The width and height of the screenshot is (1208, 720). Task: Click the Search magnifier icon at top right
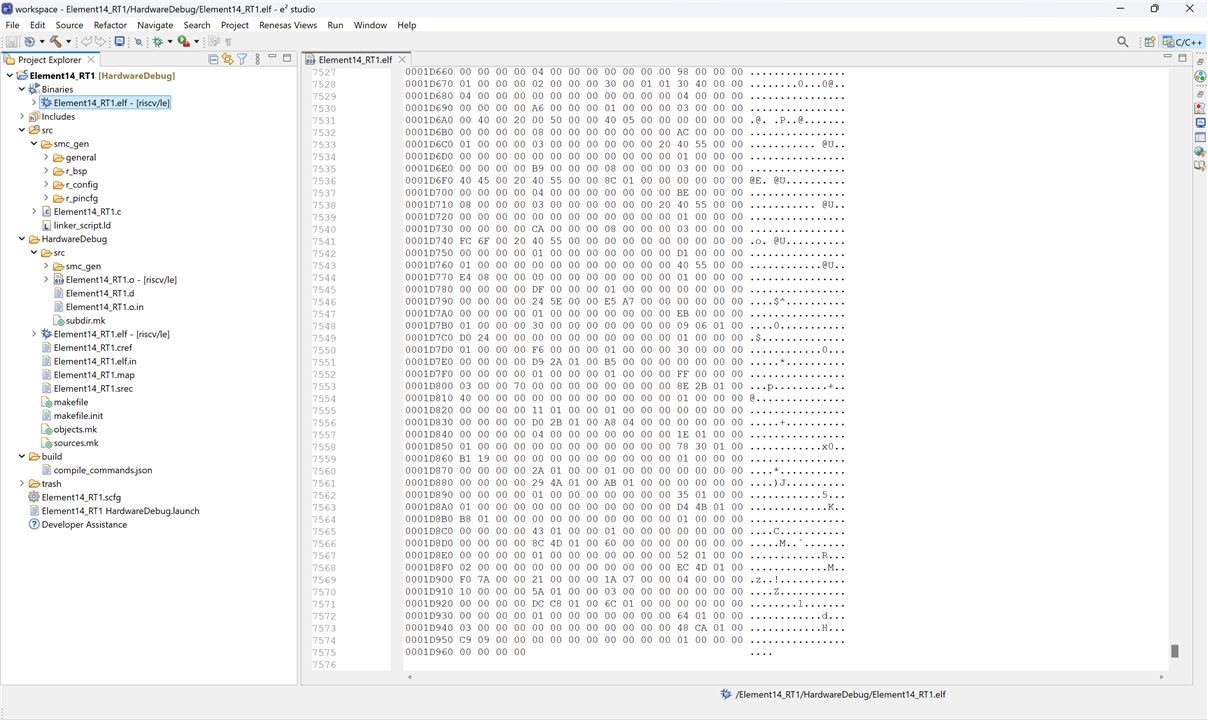point(1123,42)
